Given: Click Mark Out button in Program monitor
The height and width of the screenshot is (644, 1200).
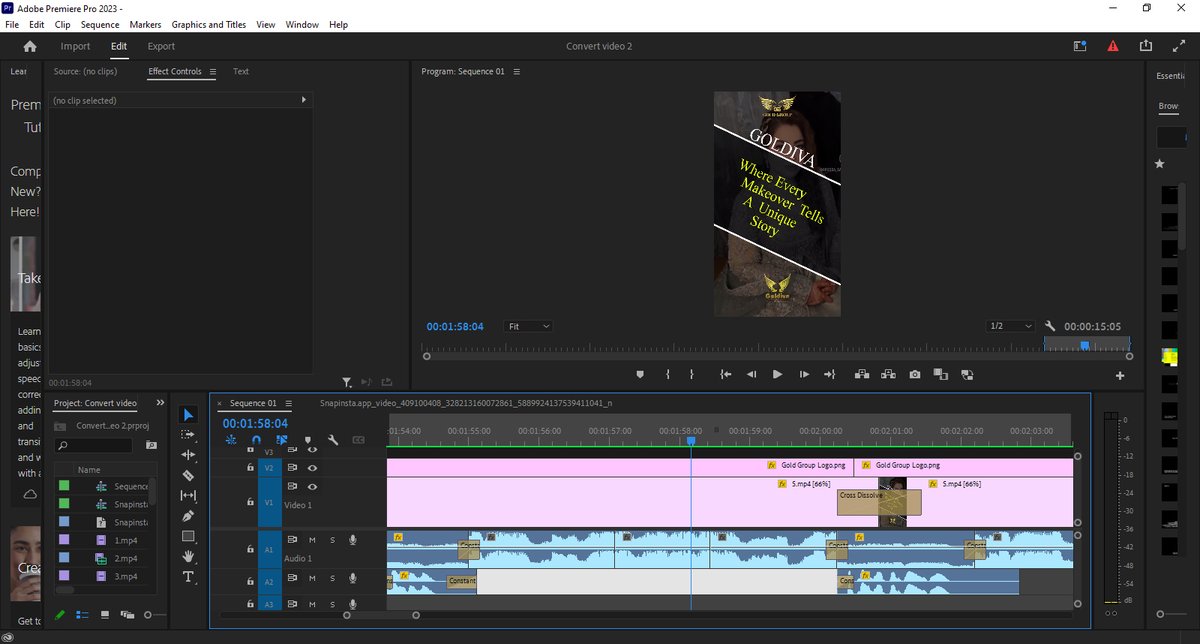Looking at the screenshot, I should pyautogui.click(x=691, y=375).
